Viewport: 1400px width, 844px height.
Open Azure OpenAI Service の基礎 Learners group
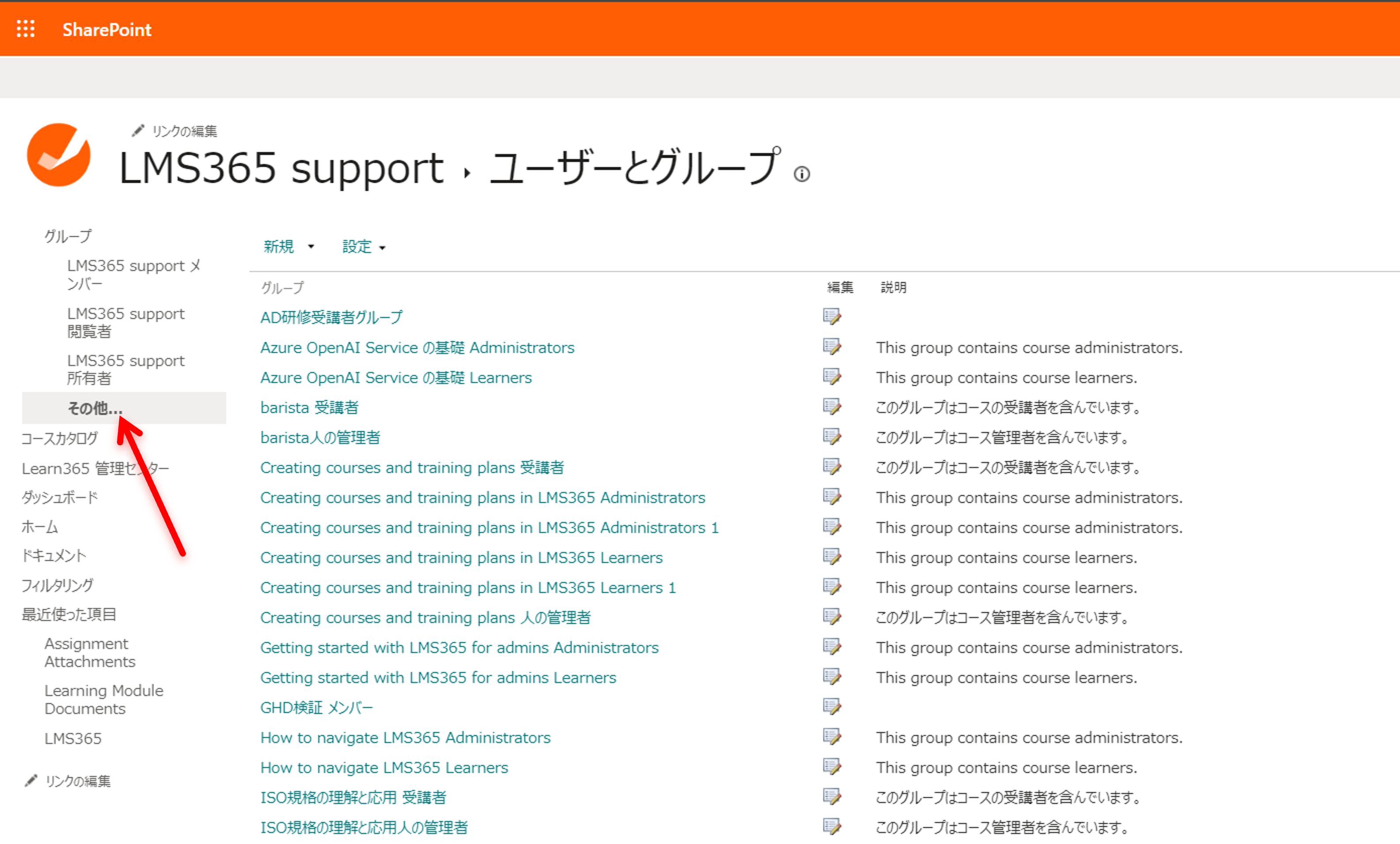[396, 377]
